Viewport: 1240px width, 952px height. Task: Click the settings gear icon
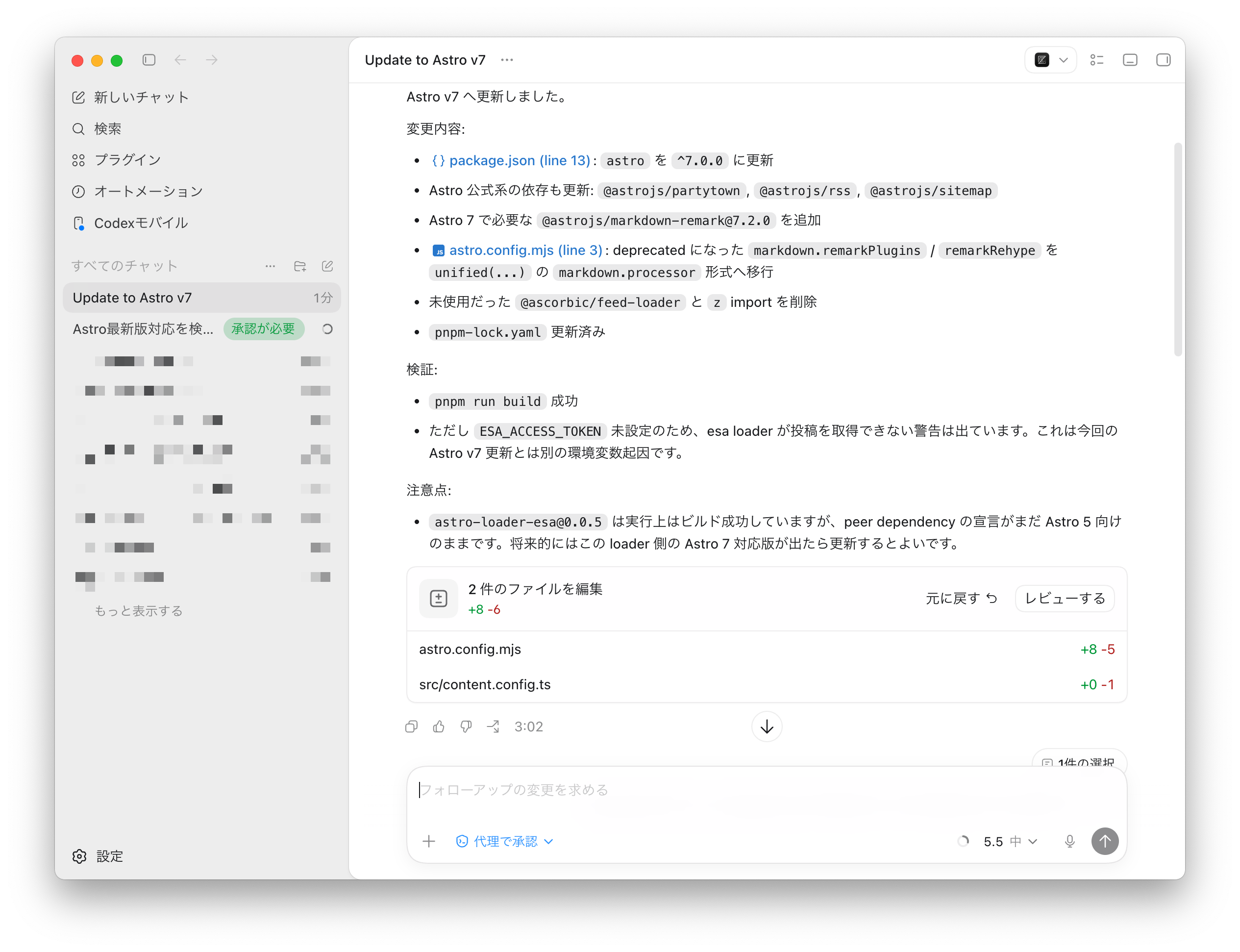click(79, 856)
